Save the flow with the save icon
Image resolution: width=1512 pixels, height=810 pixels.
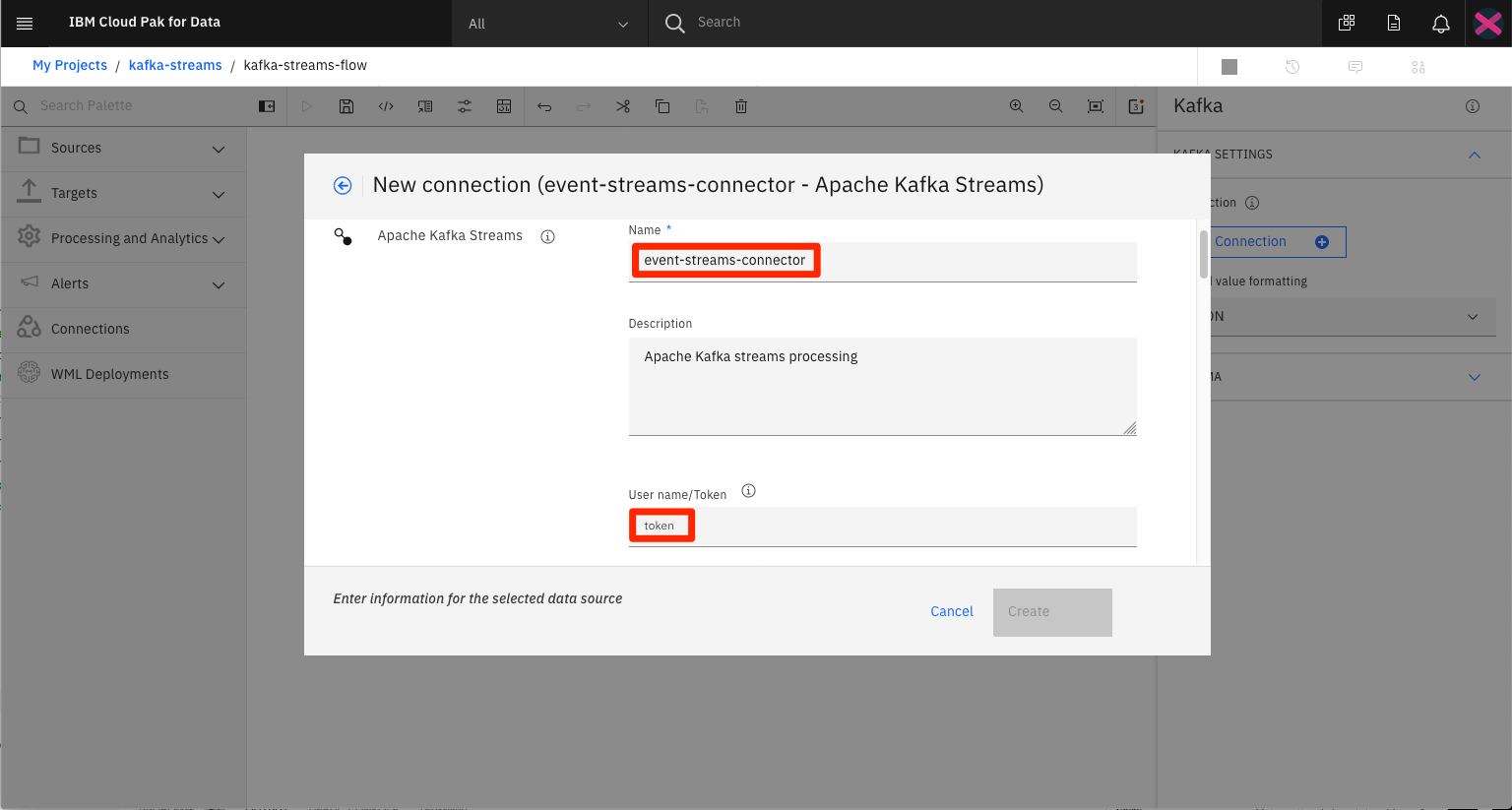(x=346, y=106)
